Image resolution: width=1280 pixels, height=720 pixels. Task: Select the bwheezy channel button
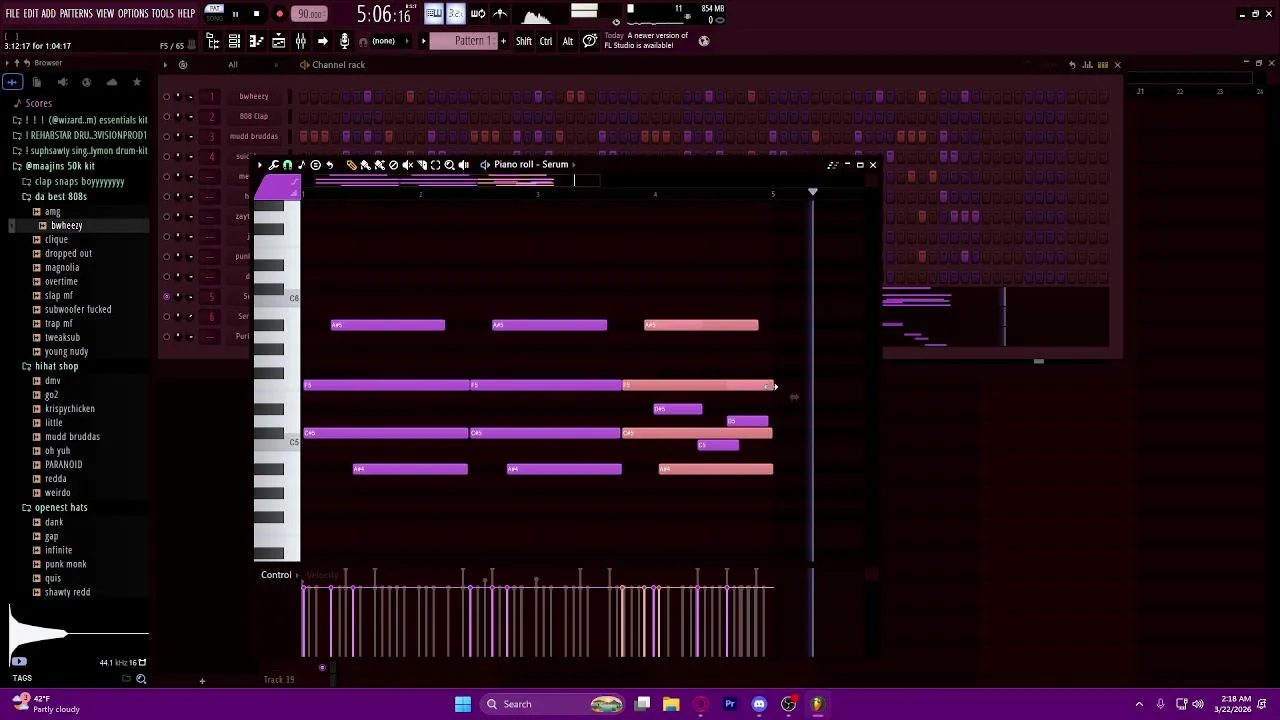pos(254,96)
